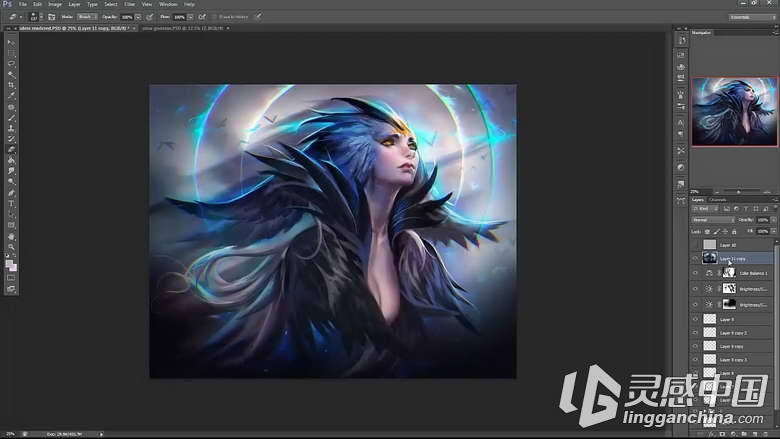Viewport: 780px width, 439px height.
Task: Switch to the Channels tab
Action: click(717, 200)
